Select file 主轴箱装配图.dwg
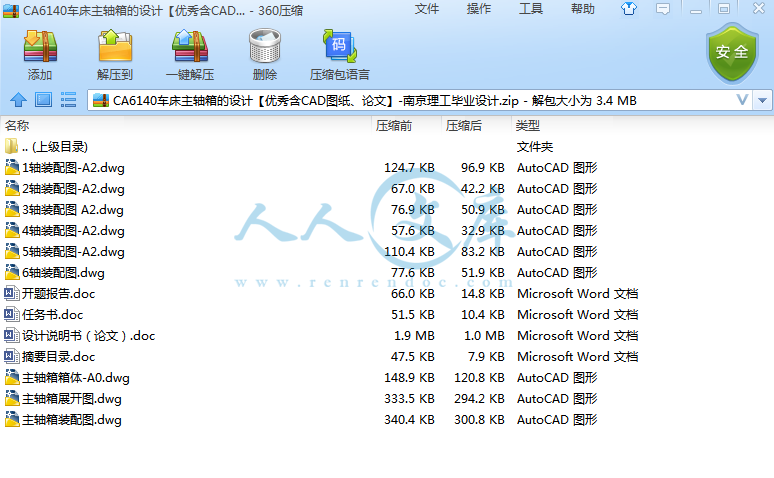 [x=387, y=420]
